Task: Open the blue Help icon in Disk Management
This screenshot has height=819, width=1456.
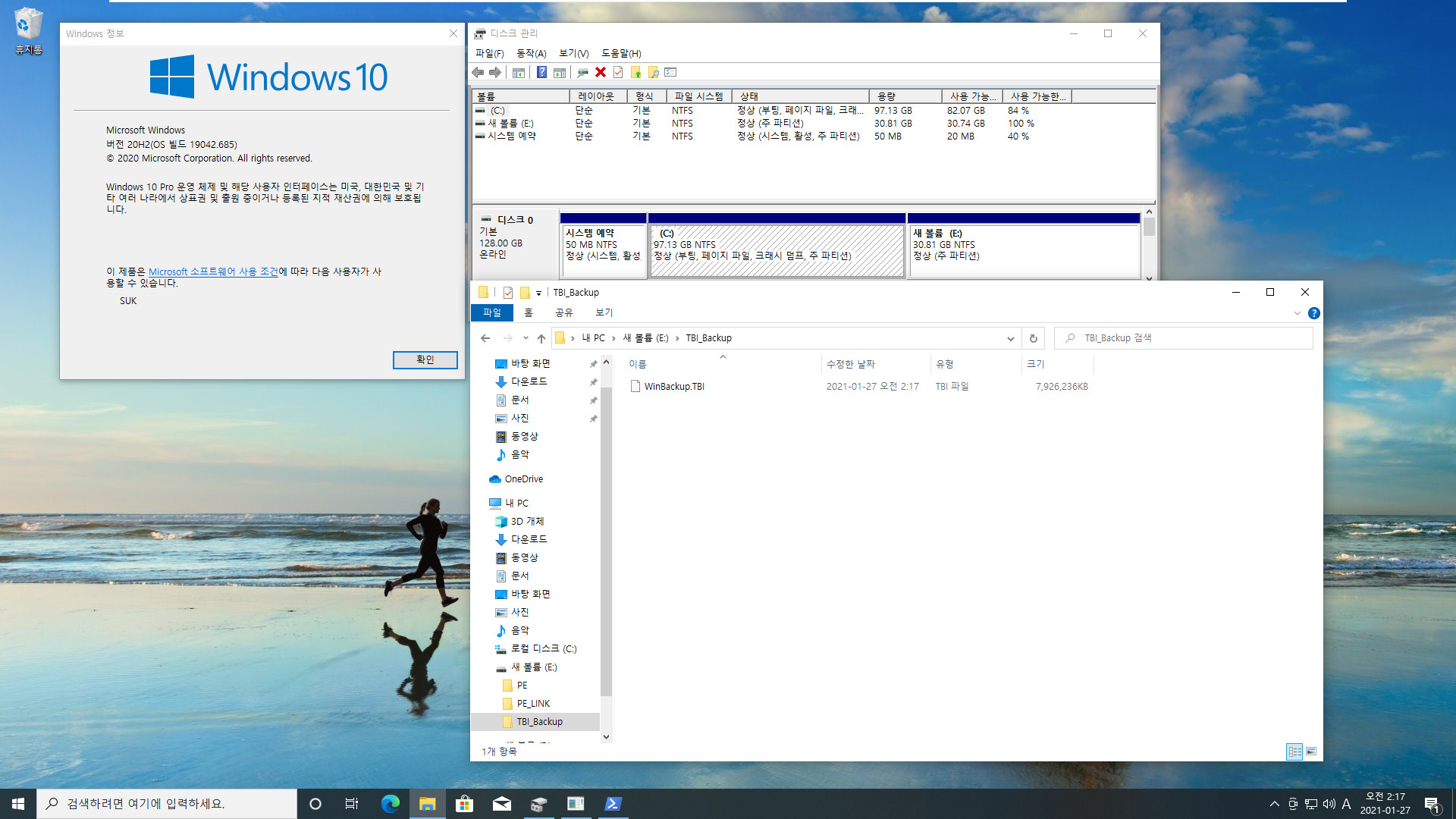Action: [541, 72]
